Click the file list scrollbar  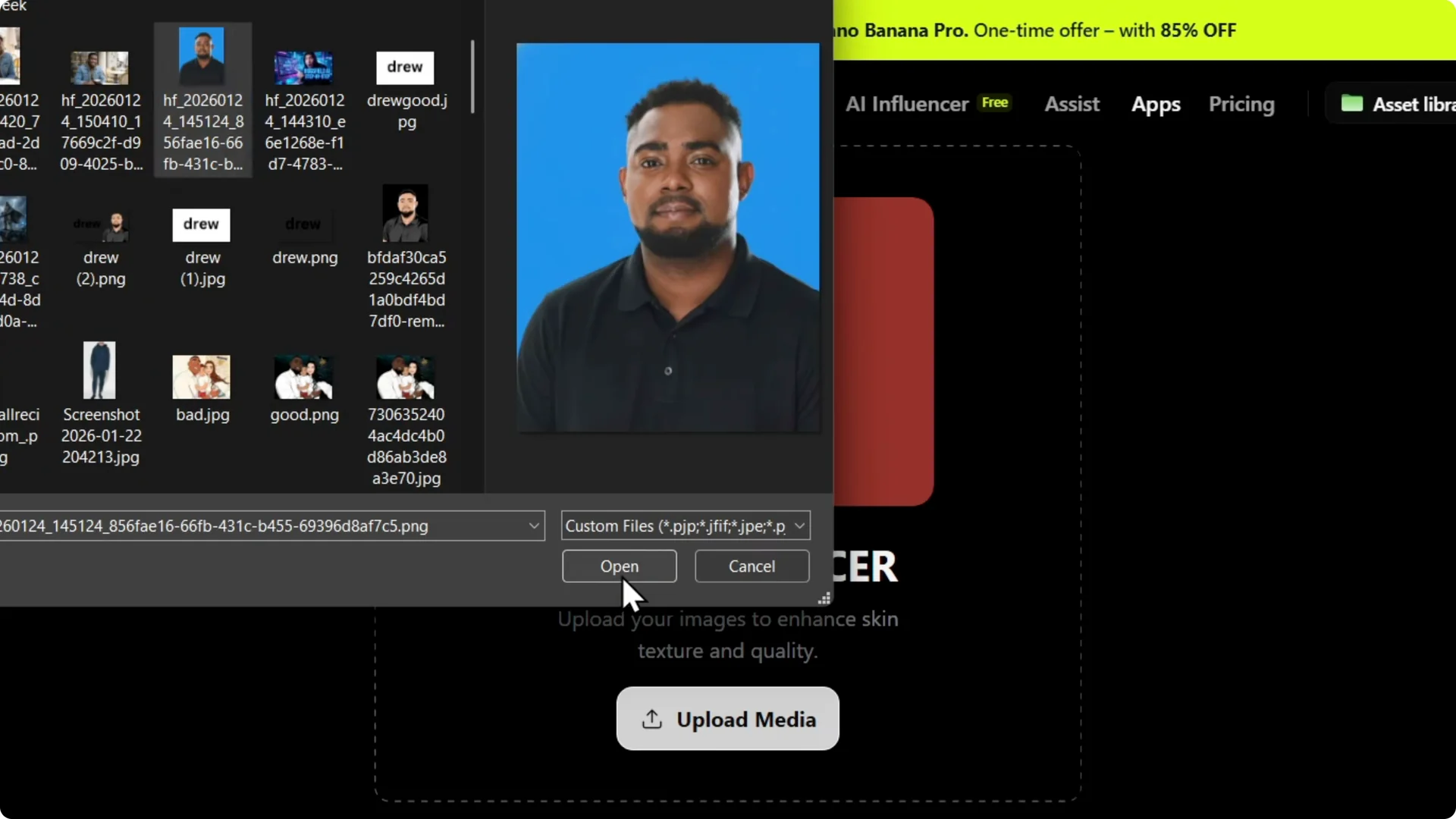pyautogui.click(x=472, y=76)
